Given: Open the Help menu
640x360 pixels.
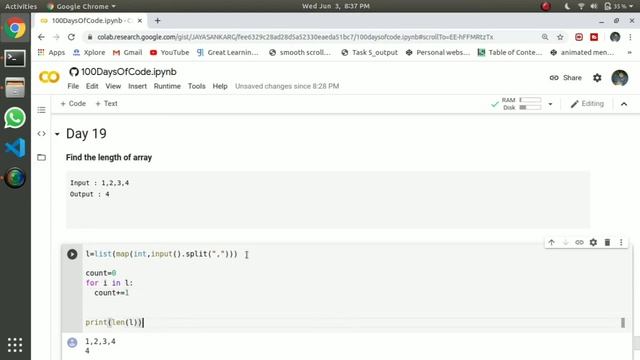Looking at the screenshot, I should pos(220,86).
